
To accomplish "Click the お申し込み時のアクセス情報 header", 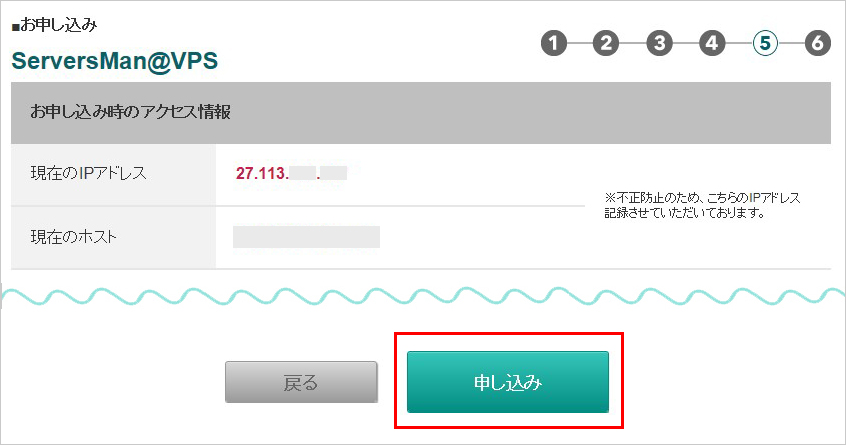I will pos(131,112).
